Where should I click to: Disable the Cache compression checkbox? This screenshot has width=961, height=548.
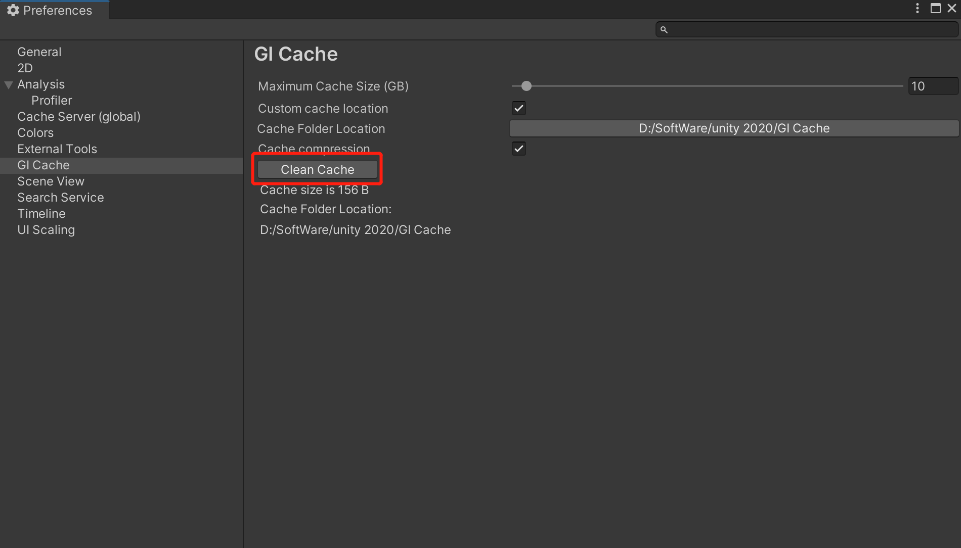[x=519, y=148]
